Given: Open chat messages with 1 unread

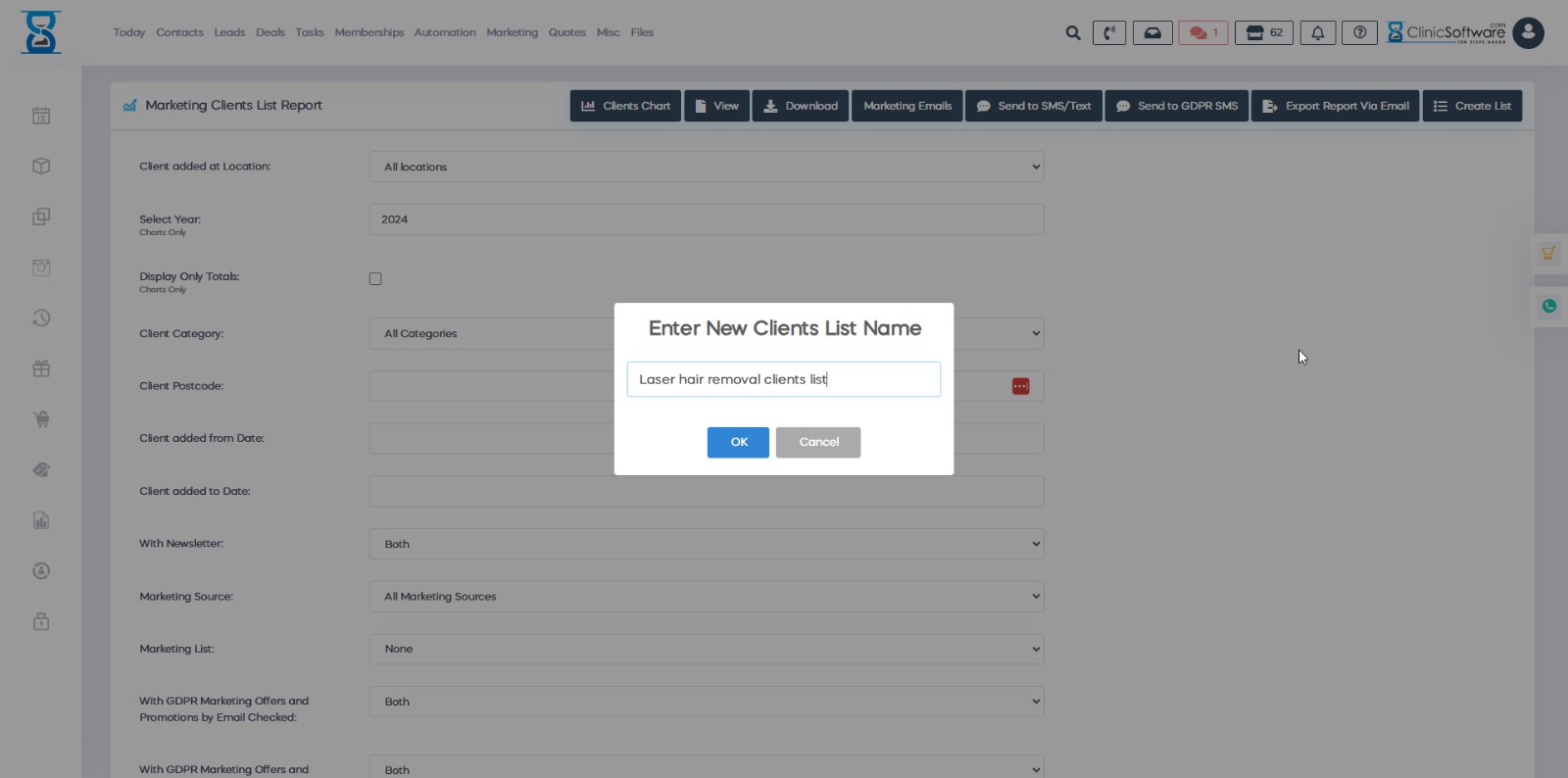Looking at the screenshot, I should tap(1202, 33).
